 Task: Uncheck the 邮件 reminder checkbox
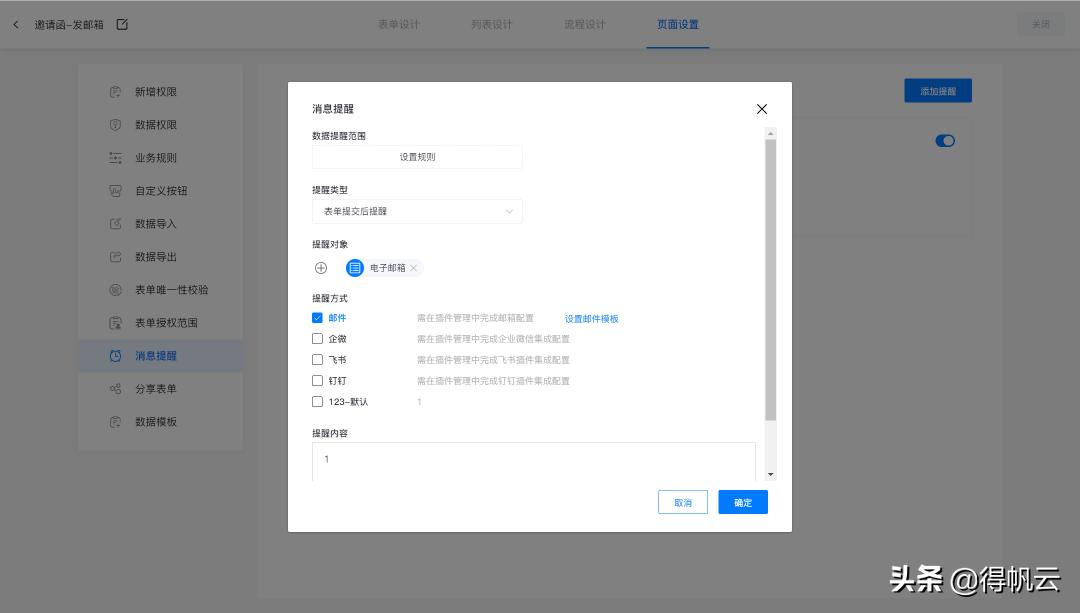317,317
